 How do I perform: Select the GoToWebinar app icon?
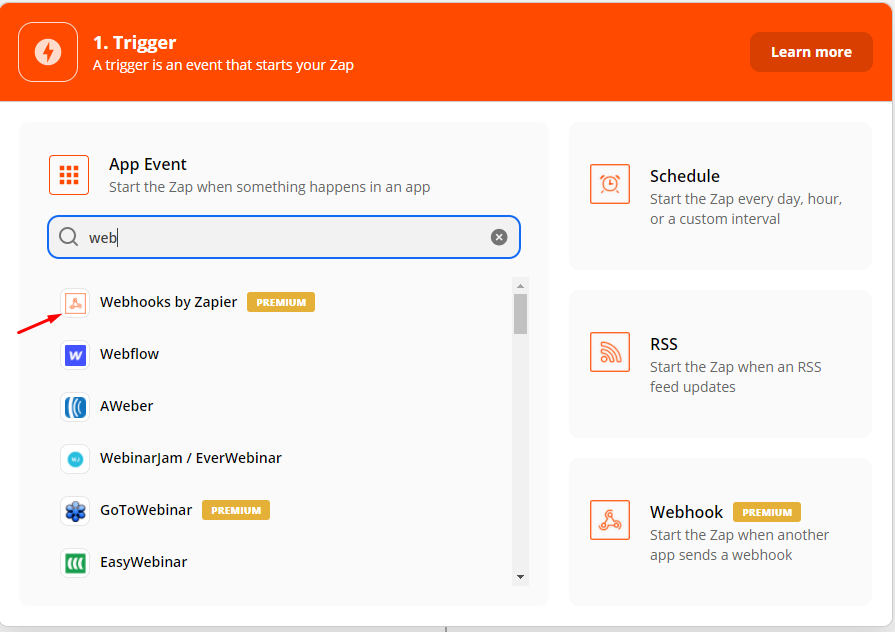click(75, 511)
